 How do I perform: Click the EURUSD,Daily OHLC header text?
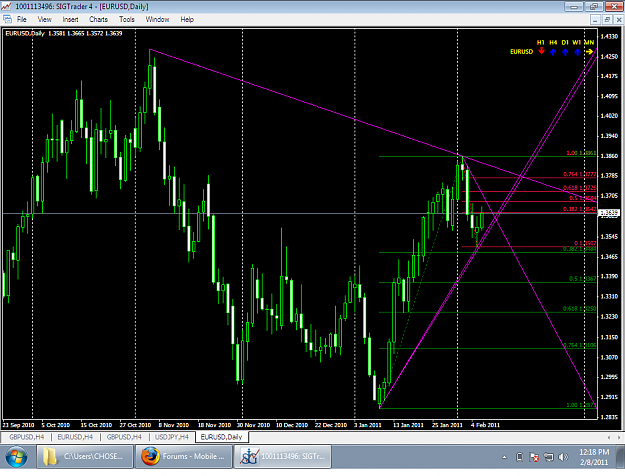click(64, 33)
